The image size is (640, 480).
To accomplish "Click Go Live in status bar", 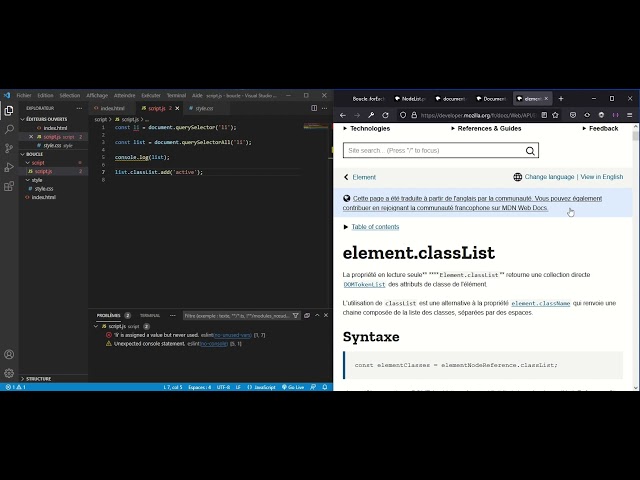I will [x=293, y=387].
